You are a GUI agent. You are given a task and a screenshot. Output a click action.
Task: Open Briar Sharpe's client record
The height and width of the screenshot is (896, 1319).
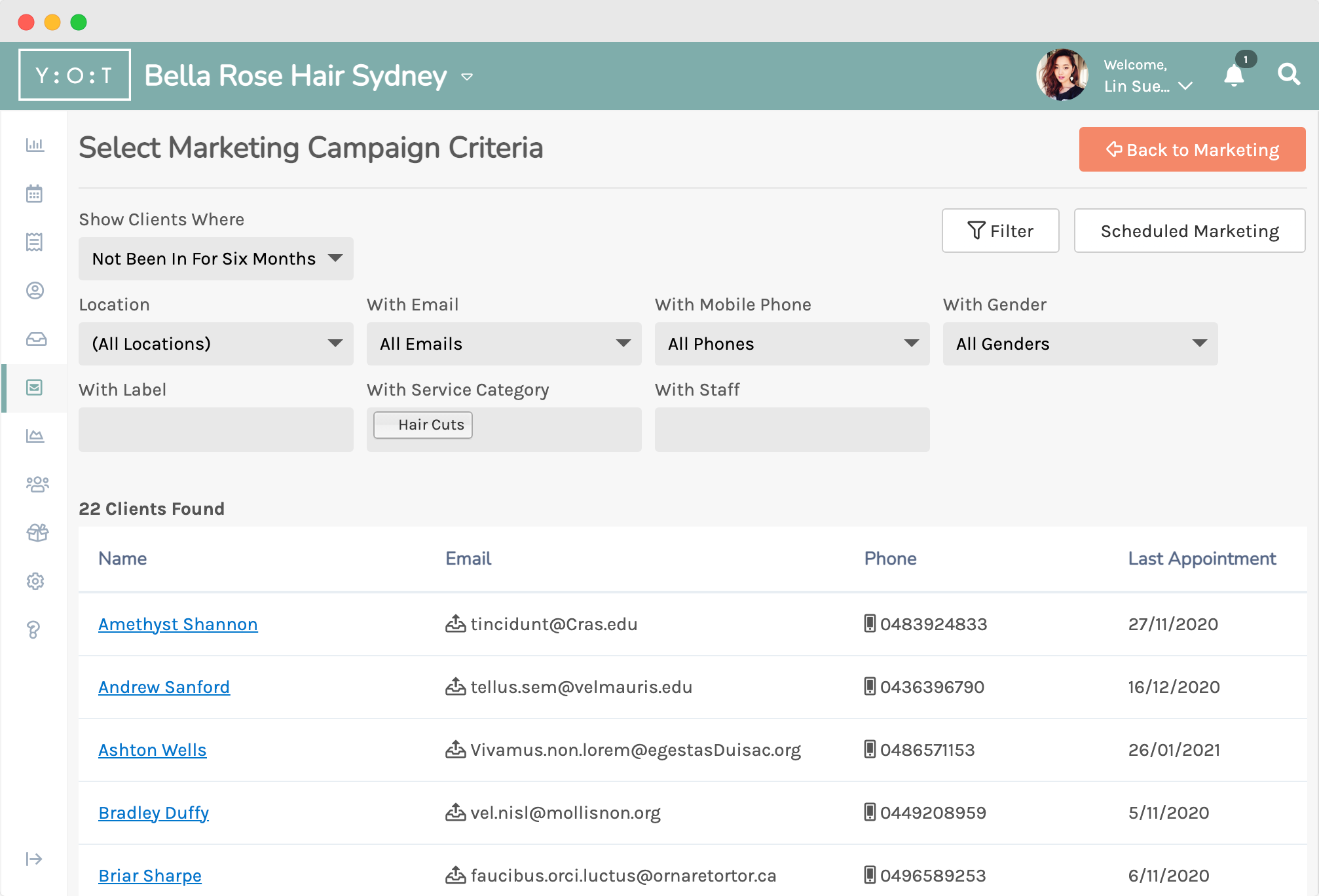pos(150,876)
